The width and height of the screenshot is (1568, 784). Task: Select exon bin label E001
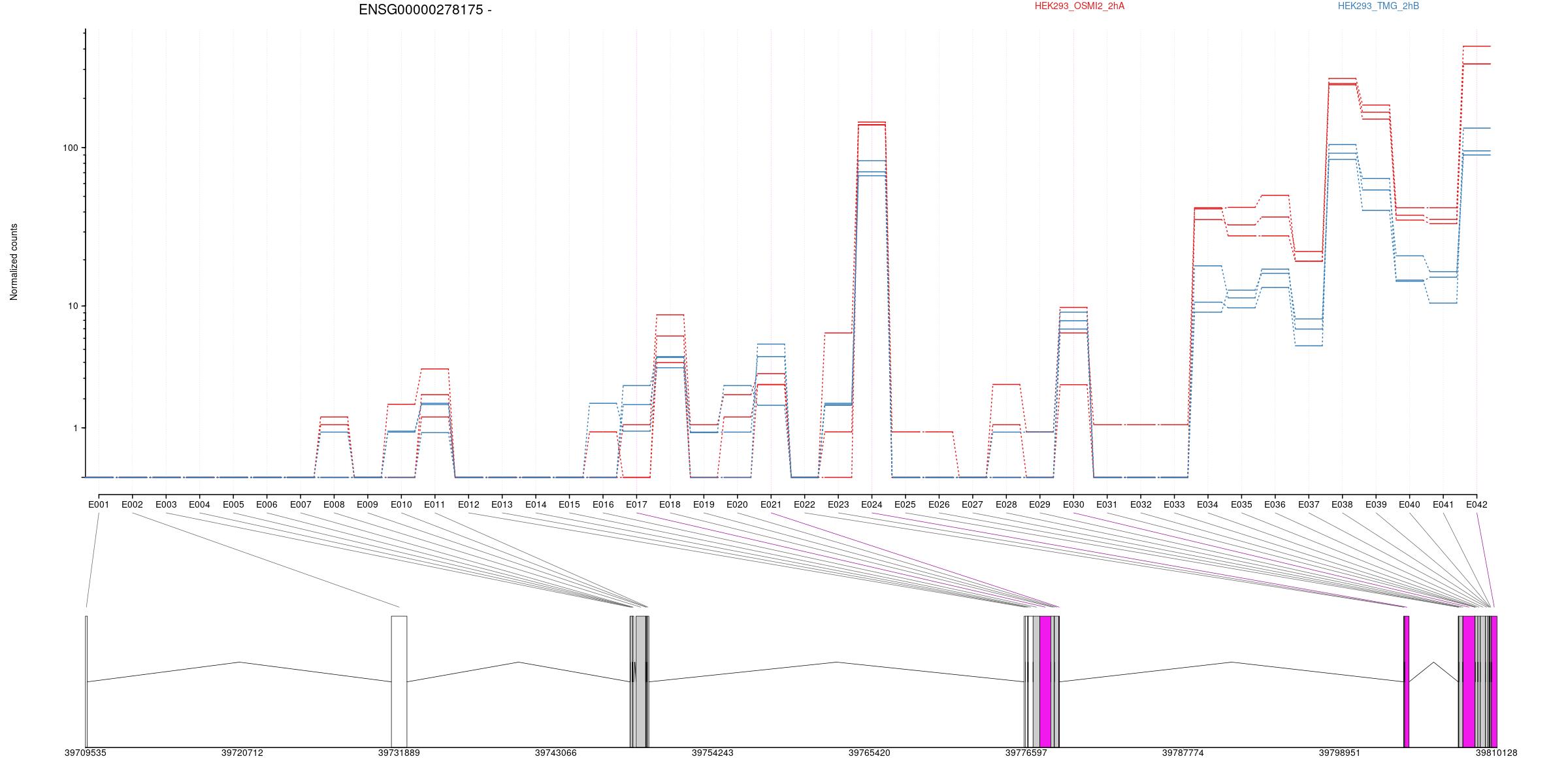(x=99, y=504)
